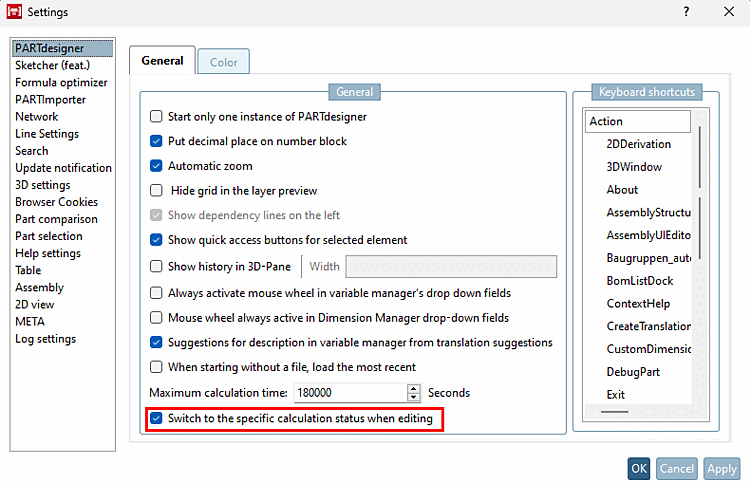750x483 pixels.
Task: Increase maximum calculation time with up arrow
Action: tap(414, 388)
